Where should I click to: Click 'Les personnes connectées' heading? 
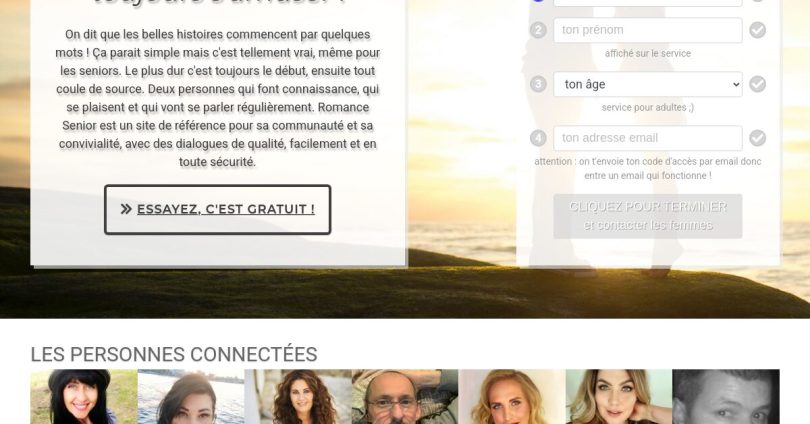tap(174, 354)
